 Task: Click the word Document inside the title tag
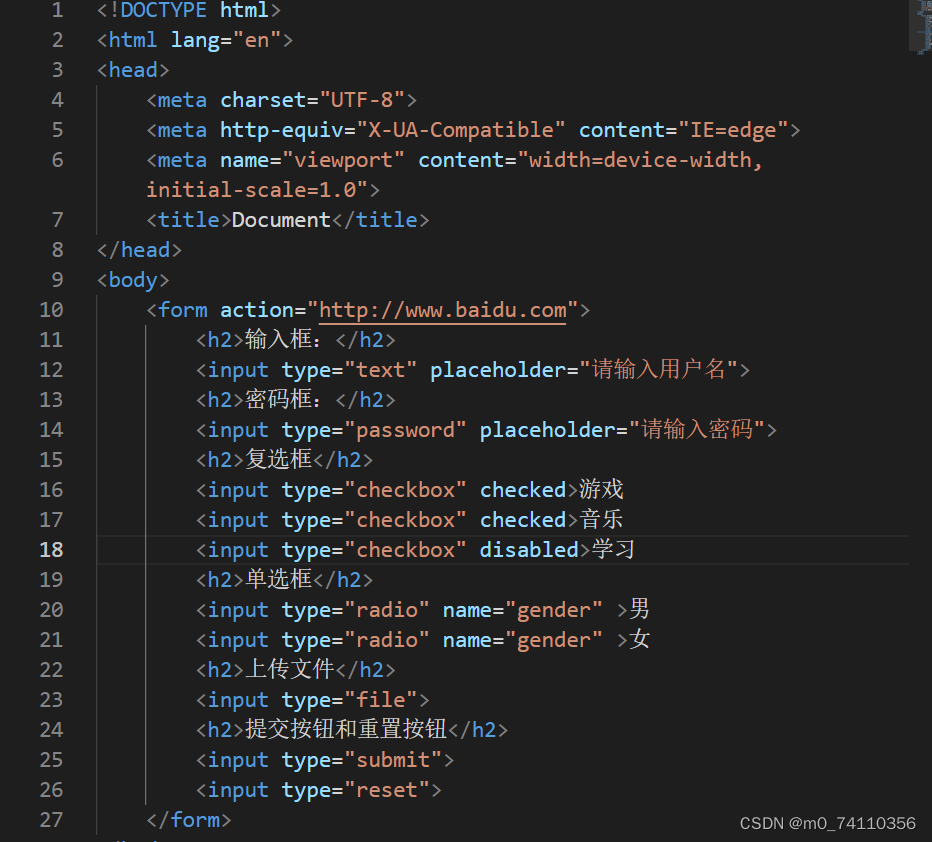tap(281, 220)
